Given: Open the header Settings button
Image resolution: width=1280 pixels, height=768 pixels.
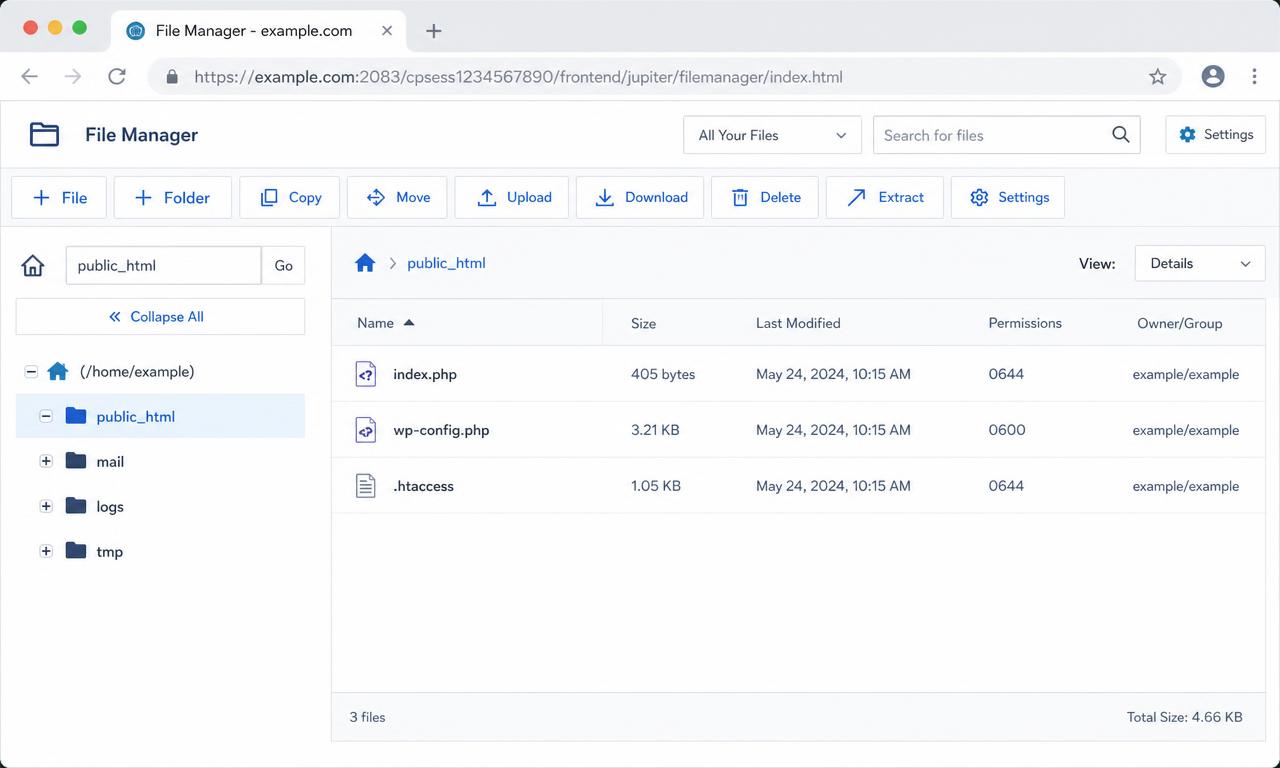Looking at the screenshot, I should 1216,135.
